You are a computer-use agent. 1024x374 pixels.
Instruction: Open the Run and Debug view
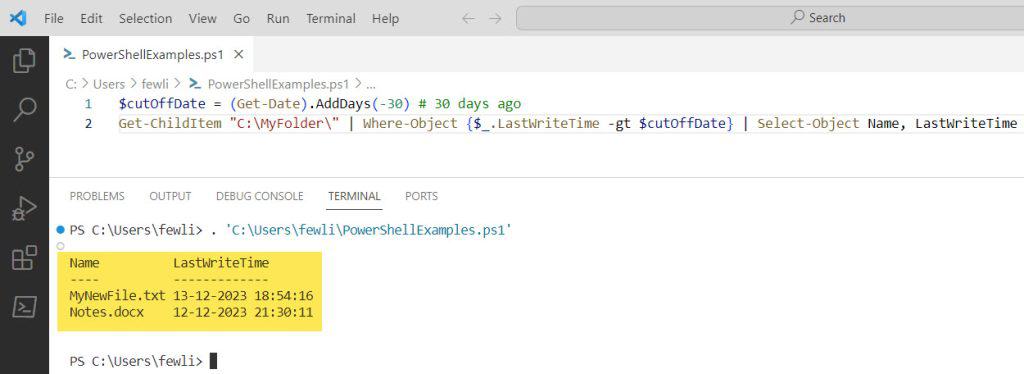click(24, 209)
